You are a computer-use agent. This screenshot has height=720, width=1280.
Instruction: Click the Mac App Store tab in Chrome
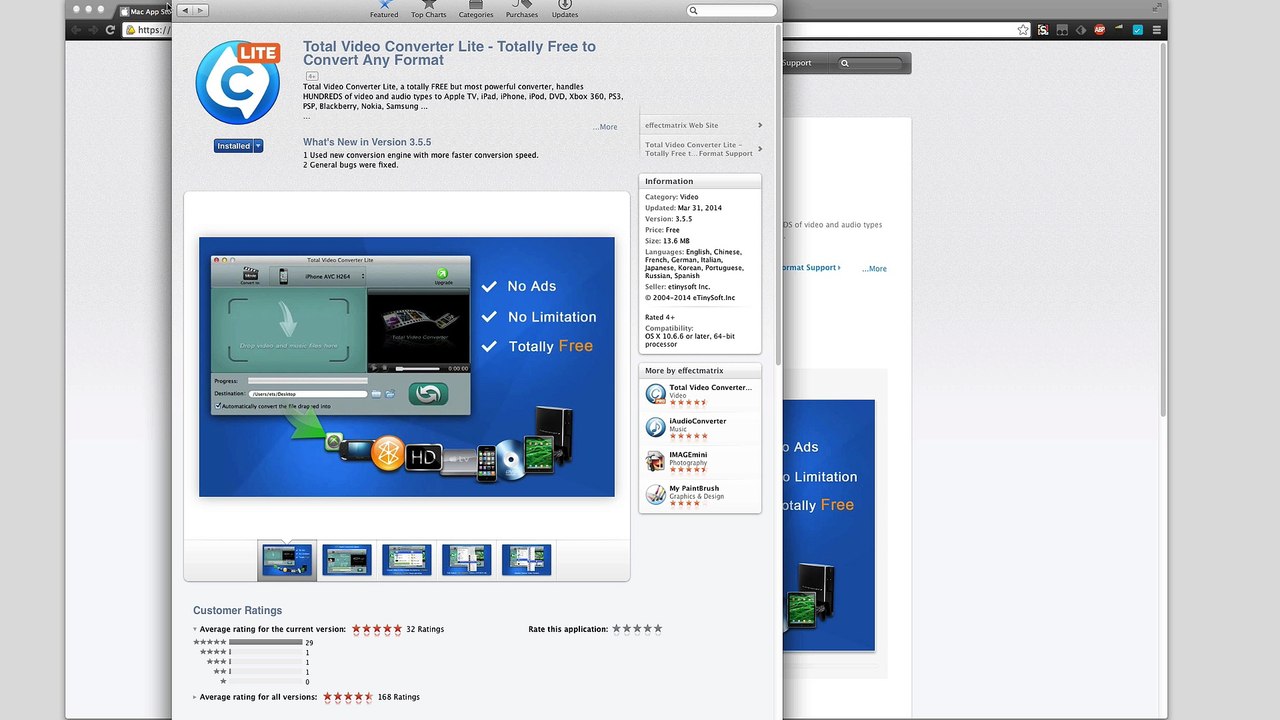point(145,12)
